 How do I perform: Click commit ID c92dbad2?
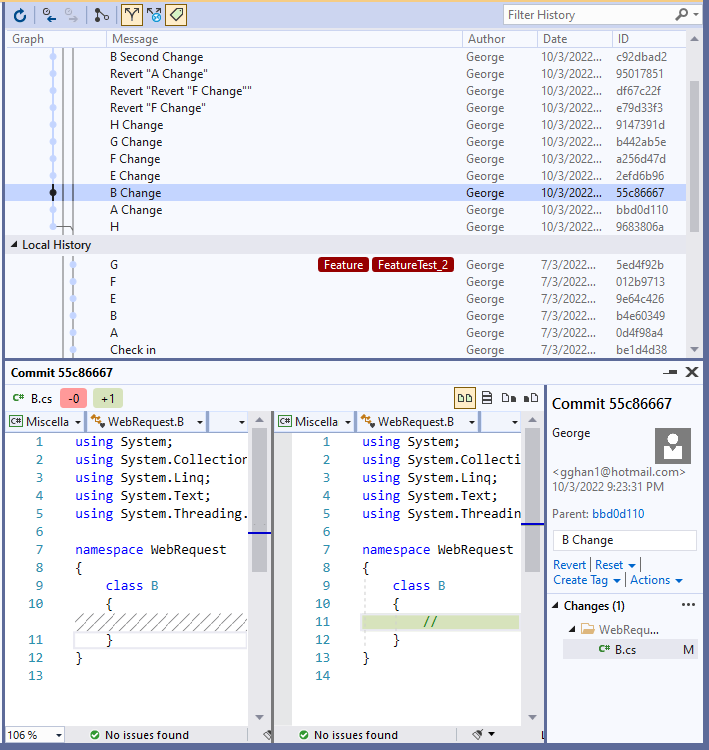click(641, 57)
